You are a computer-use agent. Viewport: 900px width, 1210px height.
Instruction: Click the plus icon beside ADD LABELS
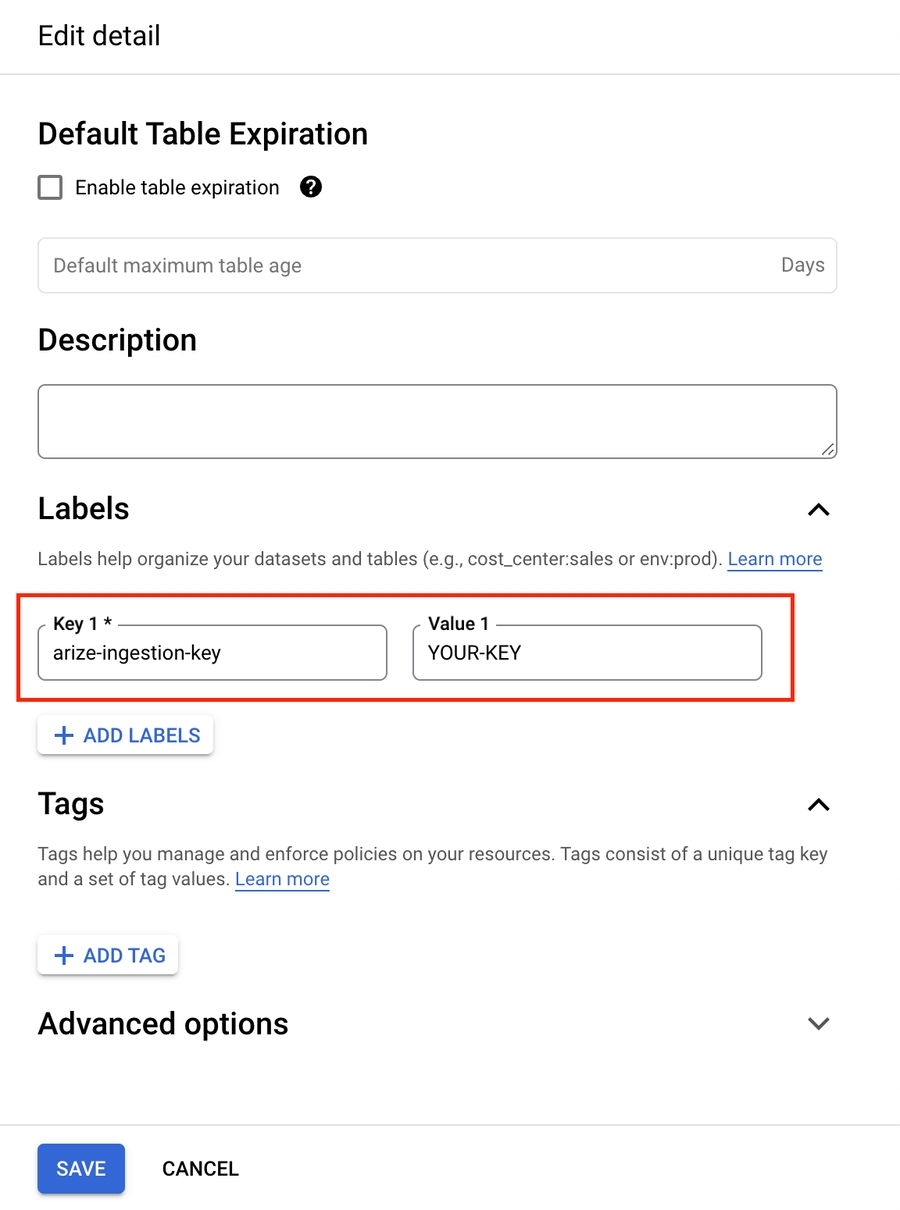(x=64, y=736)
